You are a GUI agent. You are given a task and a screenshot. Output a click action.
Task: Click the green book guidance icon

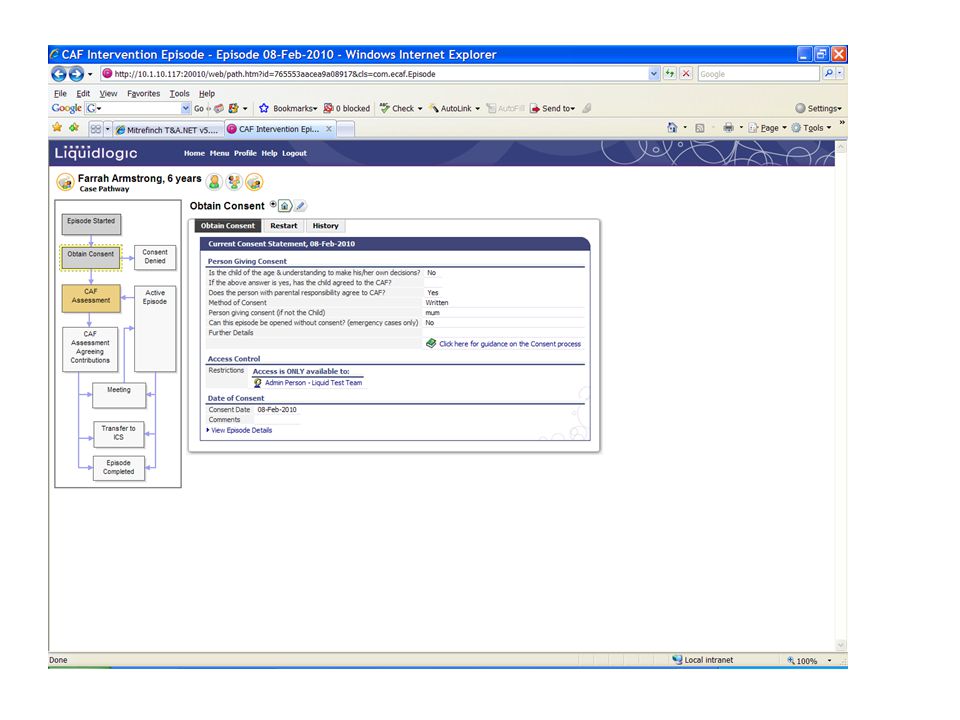click(431, 343)
